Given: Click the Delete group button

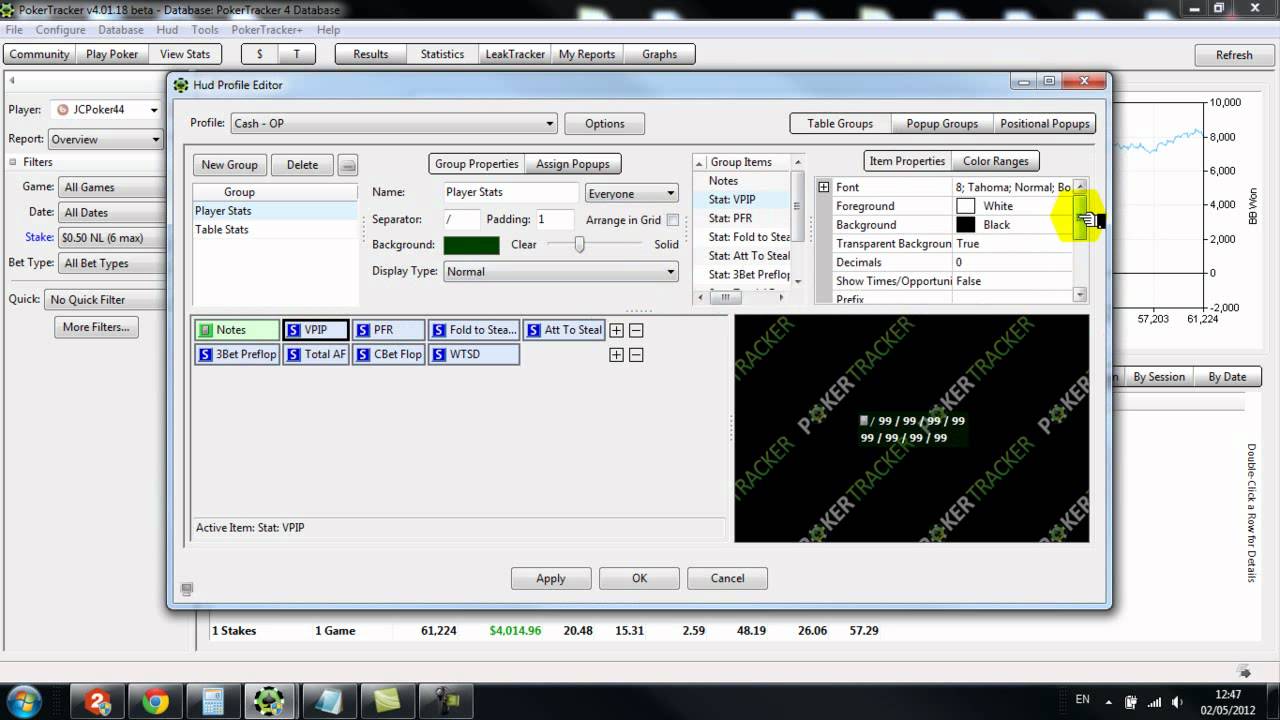Looking at the screenshot, I should (302, 165).
